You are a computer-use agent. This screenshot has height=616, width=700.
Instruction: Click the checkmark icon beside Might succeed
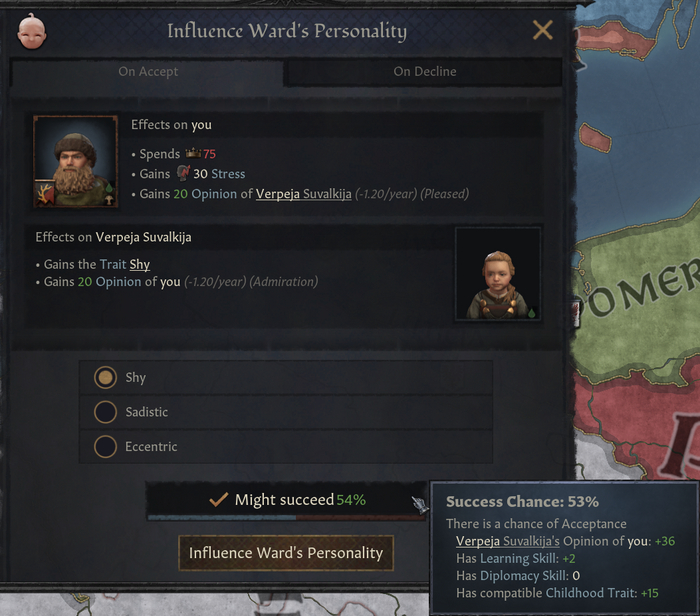(x=219, y=499)
